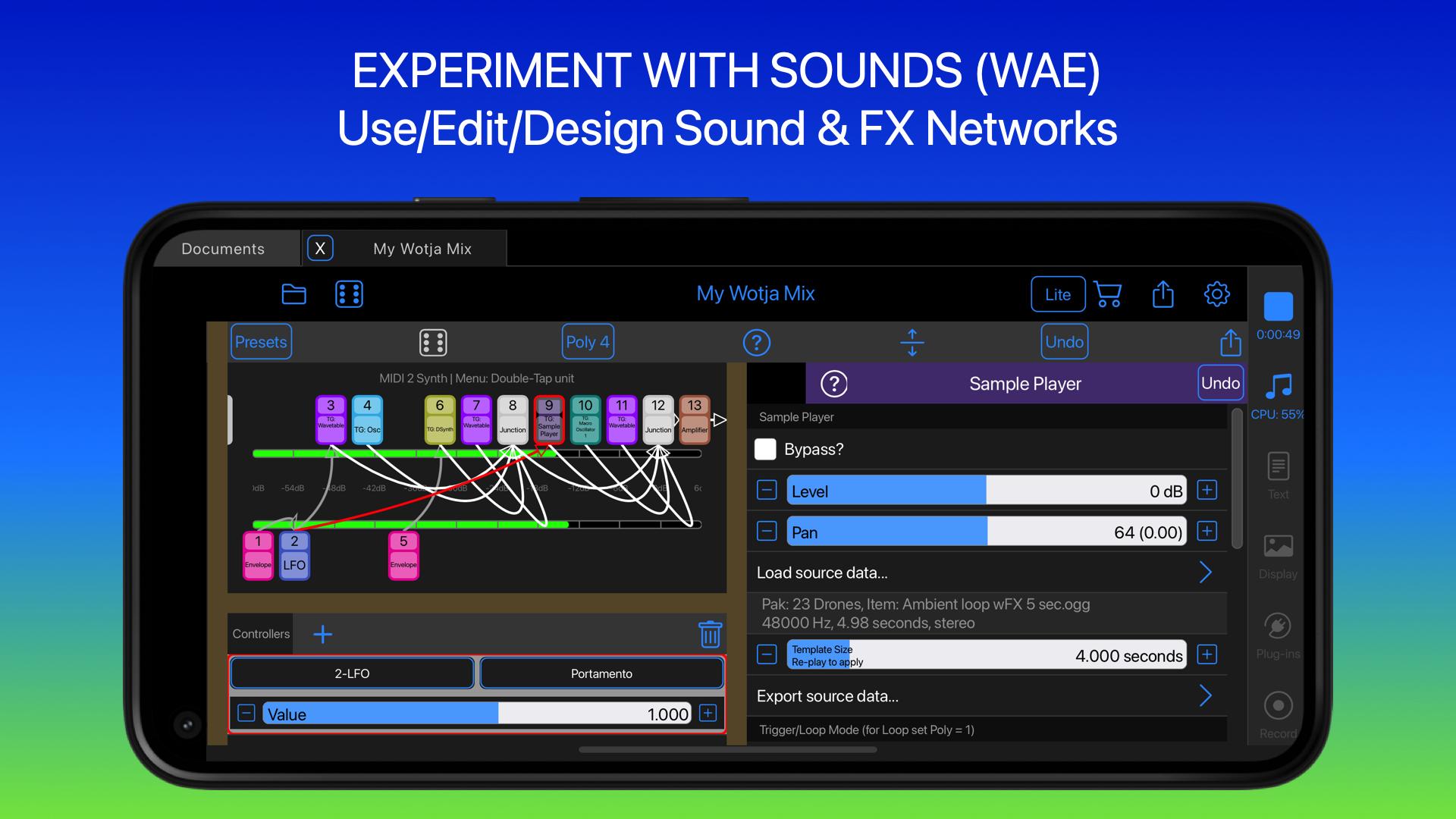Image resolution: width=1456 pixels, height=819 pixels.
Task: Tap Undo in Sample Player header
Action: [1220, 383]
